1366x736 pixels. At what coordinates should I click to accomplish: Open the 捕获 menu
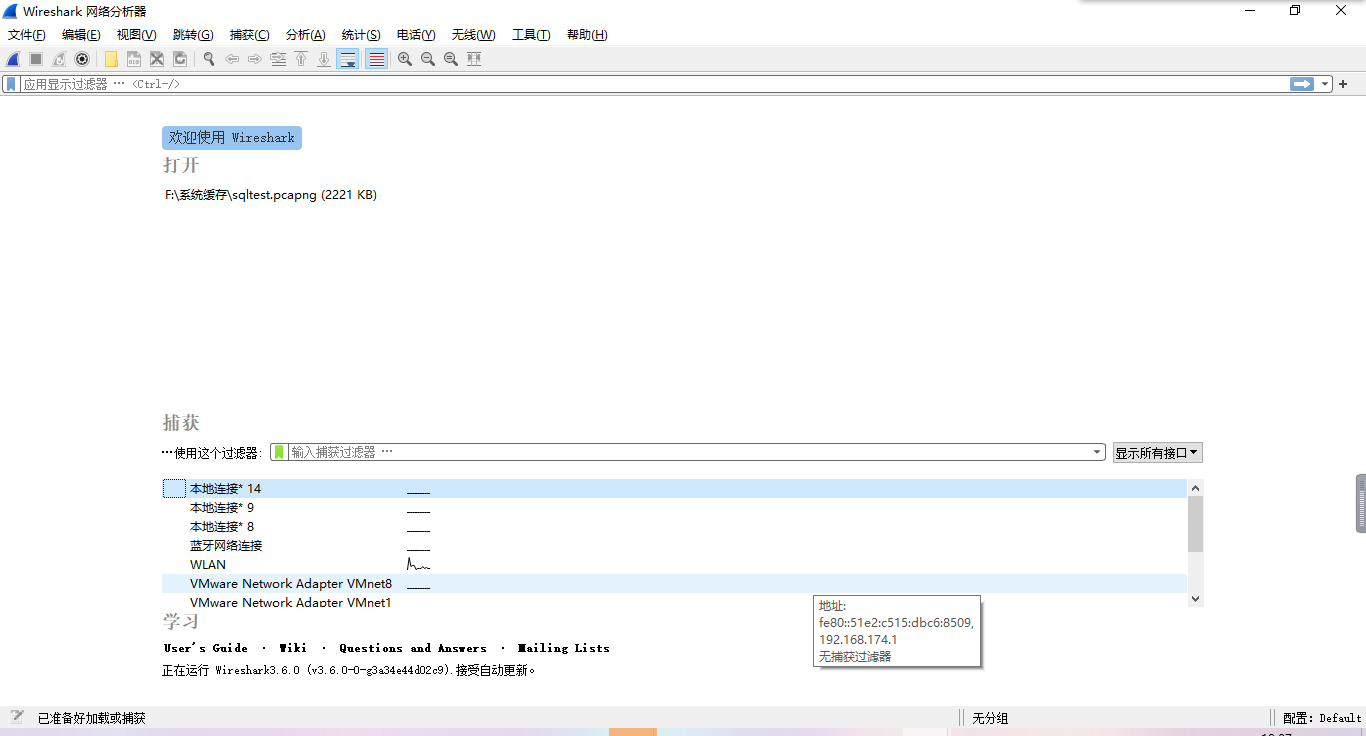pos(249,34)
